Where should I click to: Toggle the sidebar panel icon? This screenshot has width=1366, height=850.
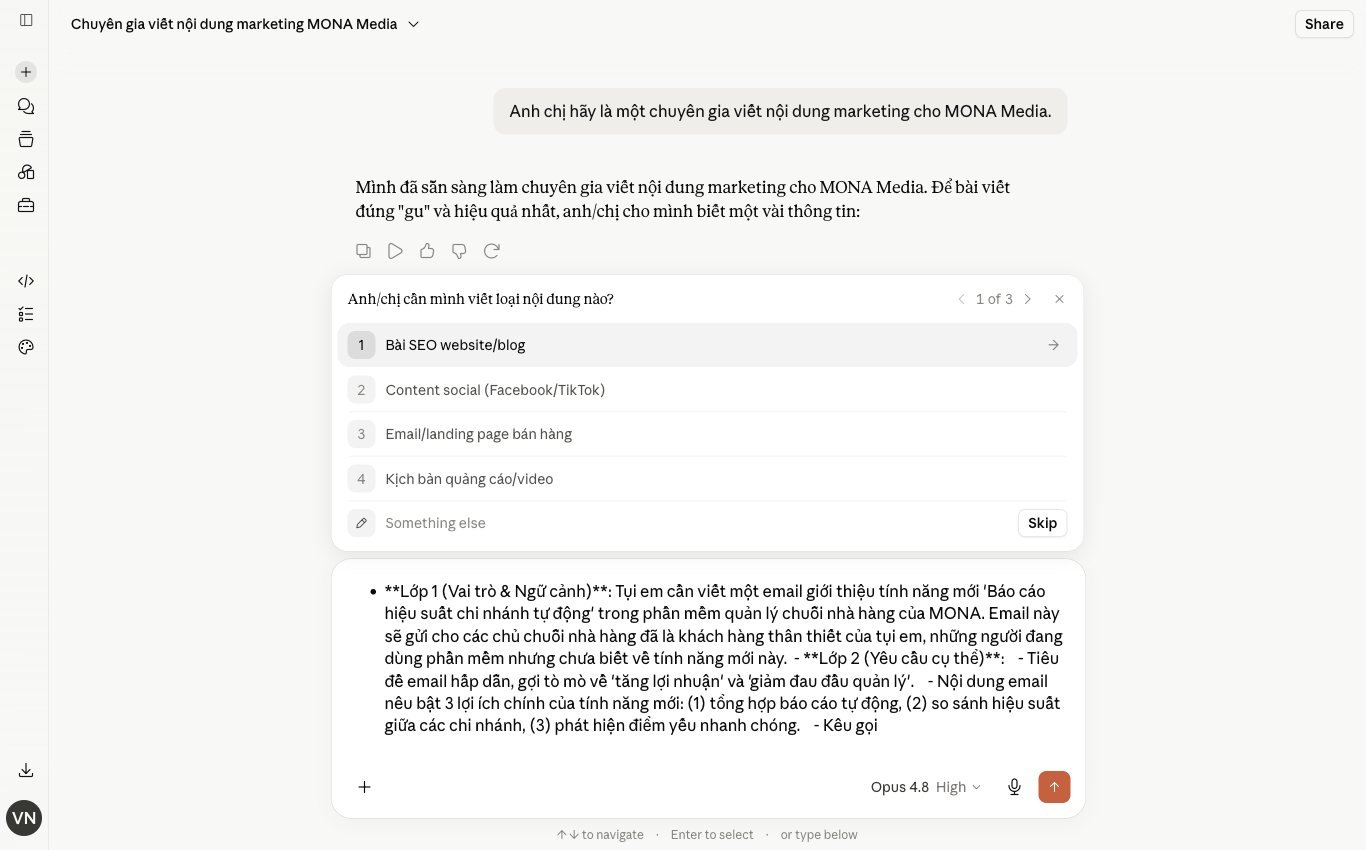pyautogui.click(x=26, y=20)
